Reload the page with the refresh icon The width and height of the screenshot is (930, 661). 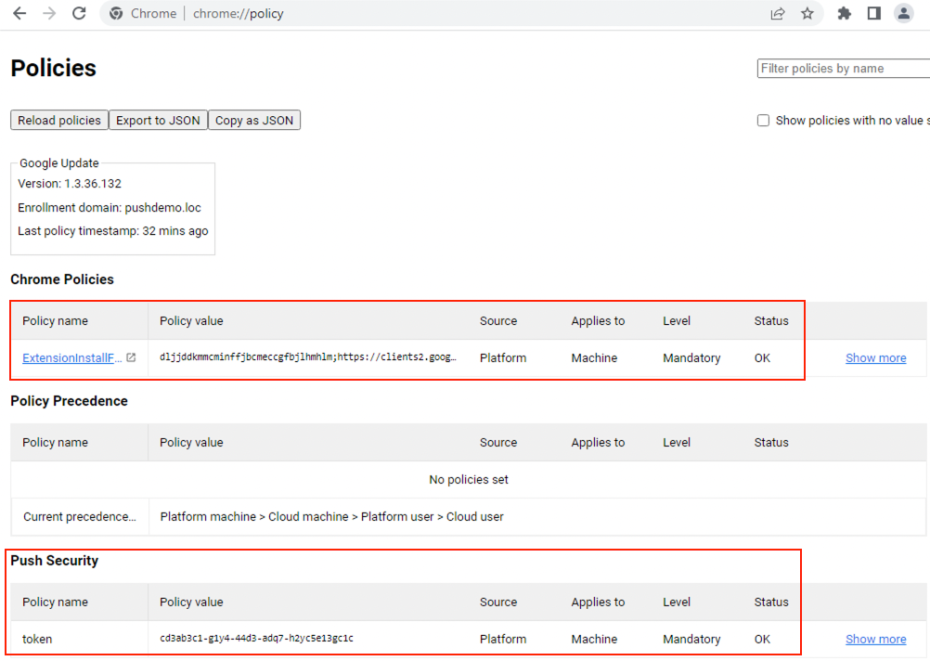[79, 13]
